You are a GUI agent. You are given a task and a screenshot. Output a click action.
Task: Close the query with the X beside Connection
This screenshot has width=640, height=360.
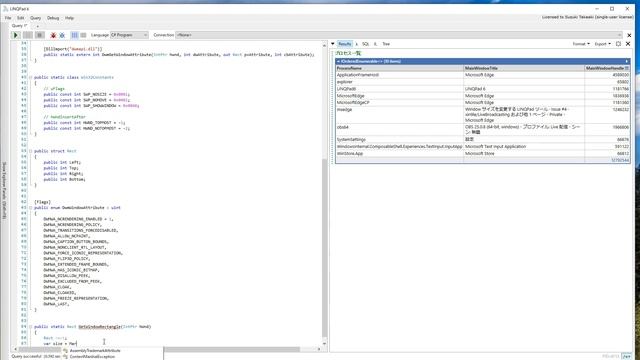(629, 36)
